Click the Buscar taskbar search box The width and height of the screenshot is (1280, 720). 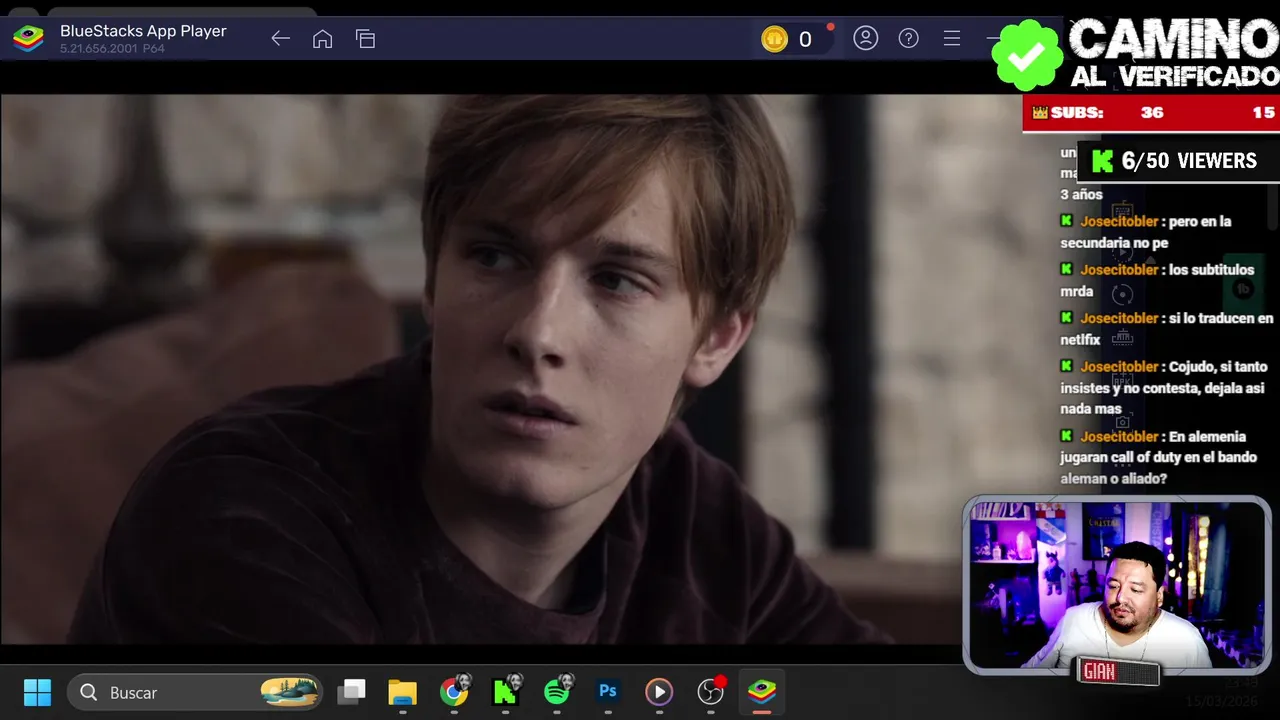(x=195, y=692)
